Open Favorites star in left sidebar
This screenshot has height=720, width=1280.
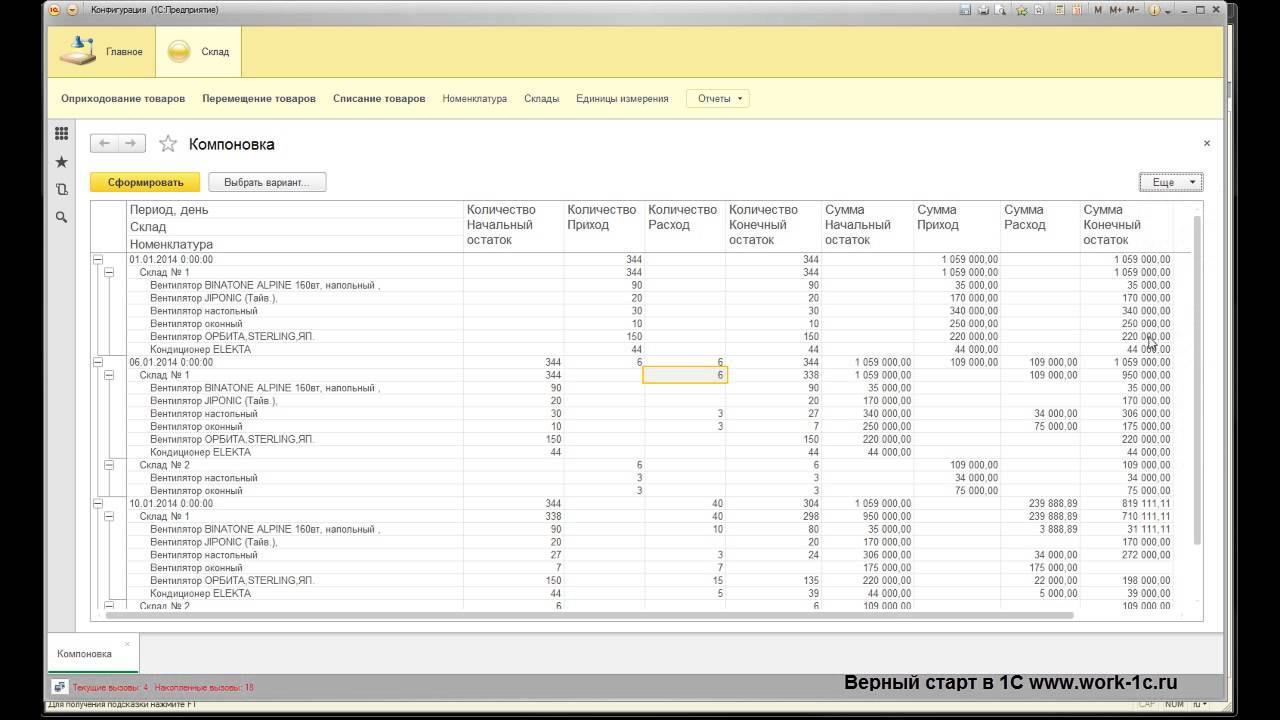(62, 162)
